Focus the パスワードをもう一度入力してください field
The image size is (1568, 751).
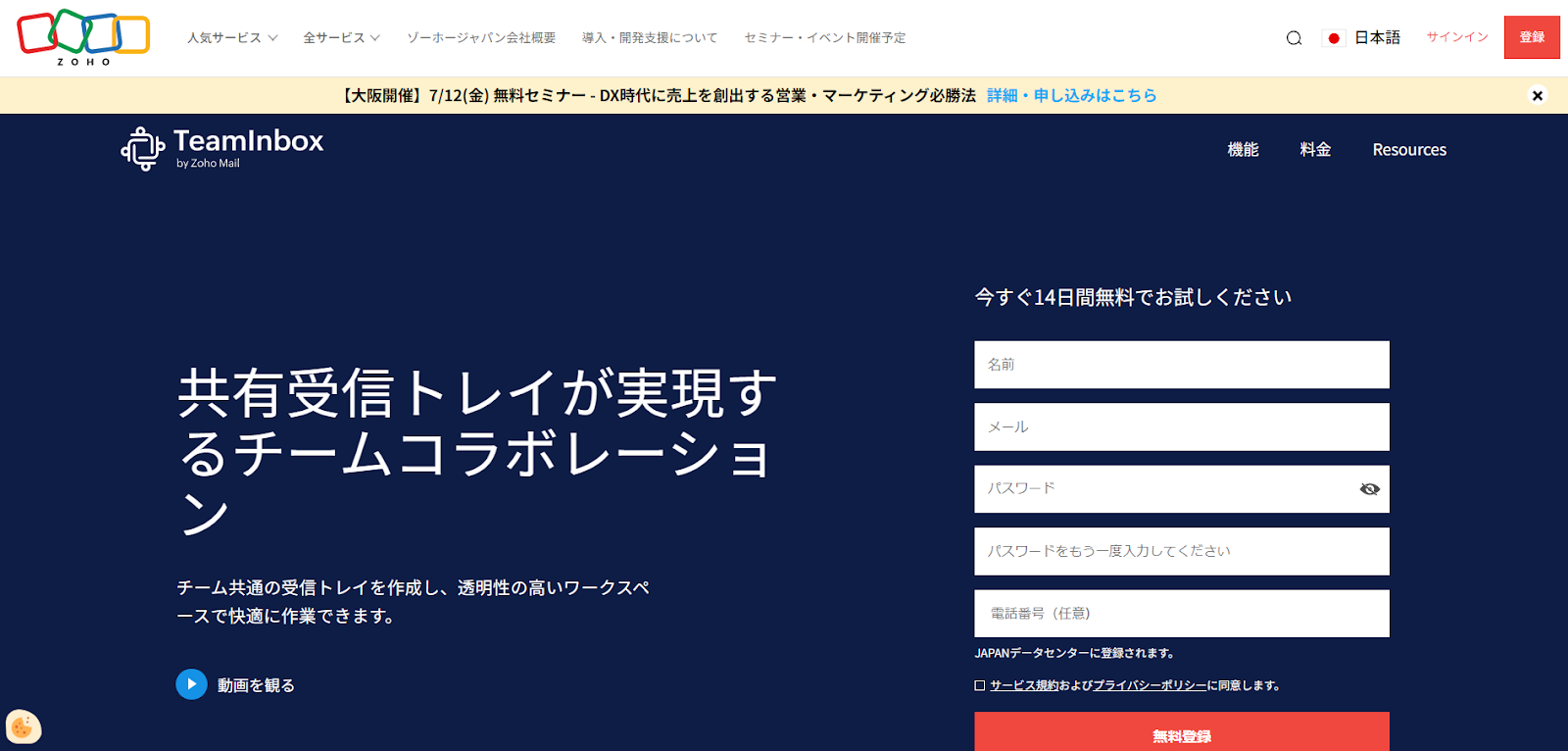pyautogui.click(x=1182, y=552)
